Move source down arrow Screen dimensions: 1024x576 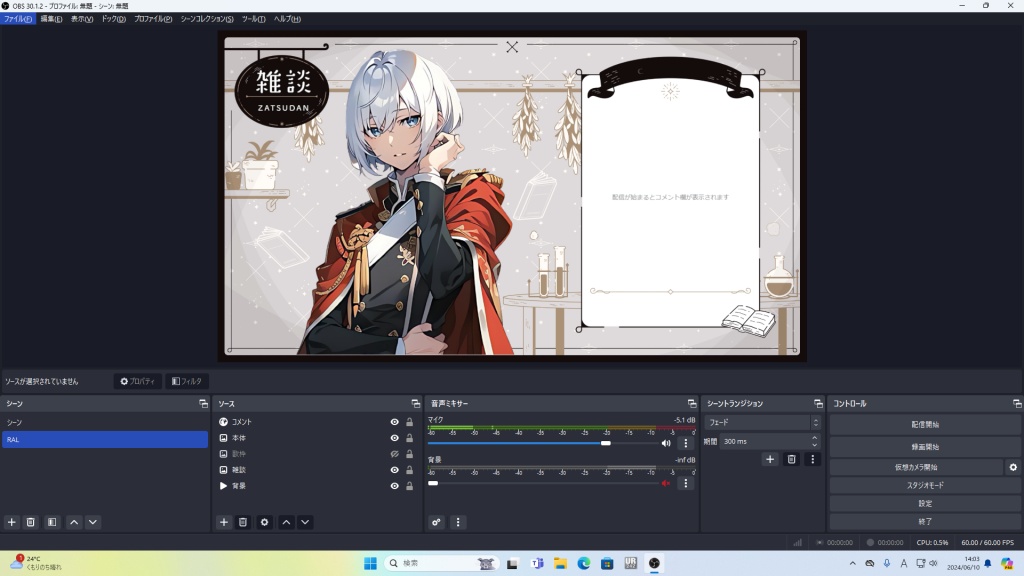(x=305, y=522)
